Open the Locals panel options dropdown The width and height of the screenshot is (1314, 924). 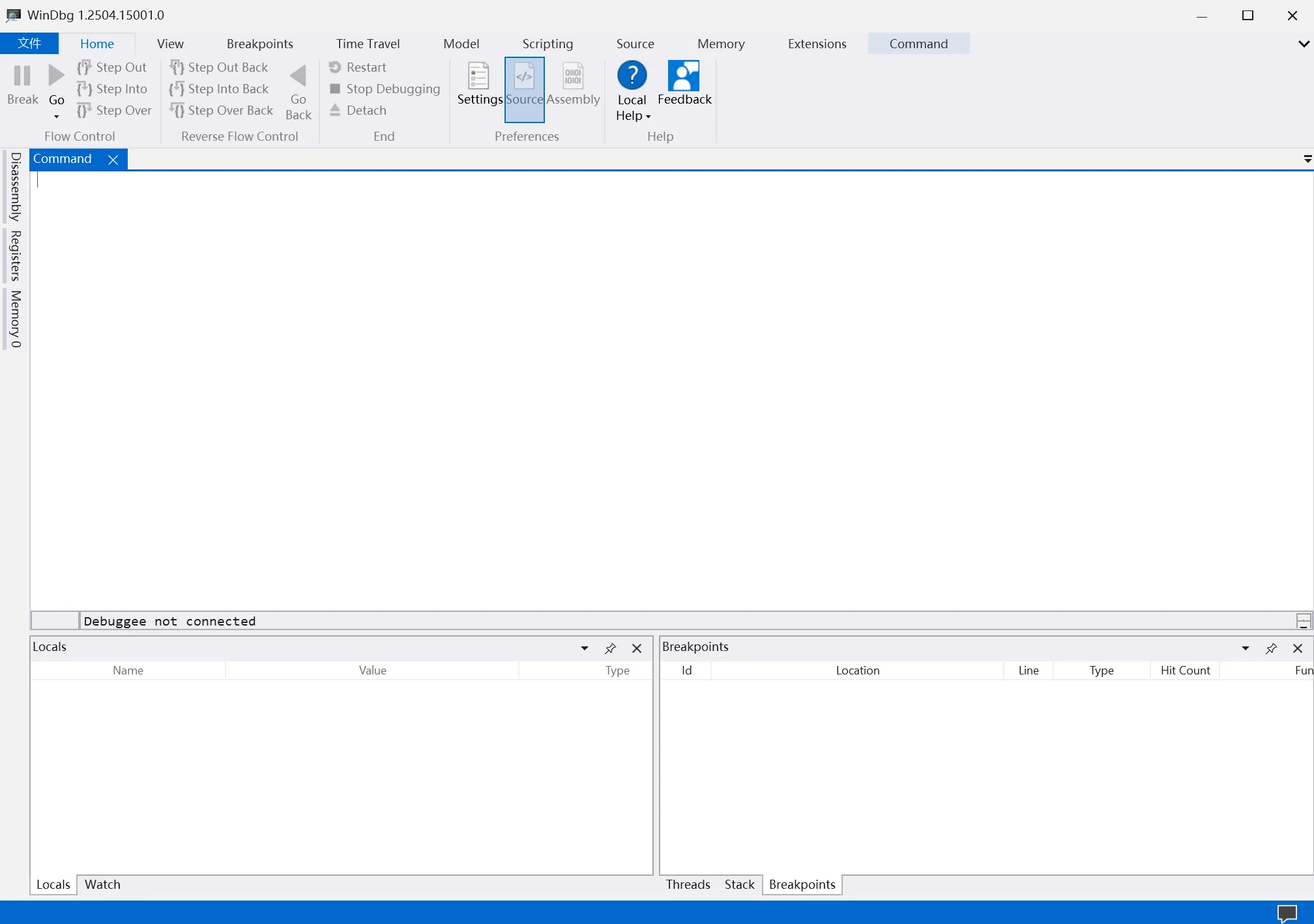[x=584, y=648]
